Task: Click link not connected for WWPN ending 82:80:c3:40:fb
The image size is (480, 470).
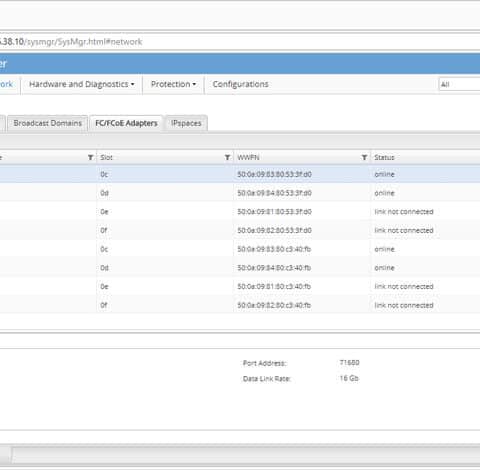Action: coord(404,305)
